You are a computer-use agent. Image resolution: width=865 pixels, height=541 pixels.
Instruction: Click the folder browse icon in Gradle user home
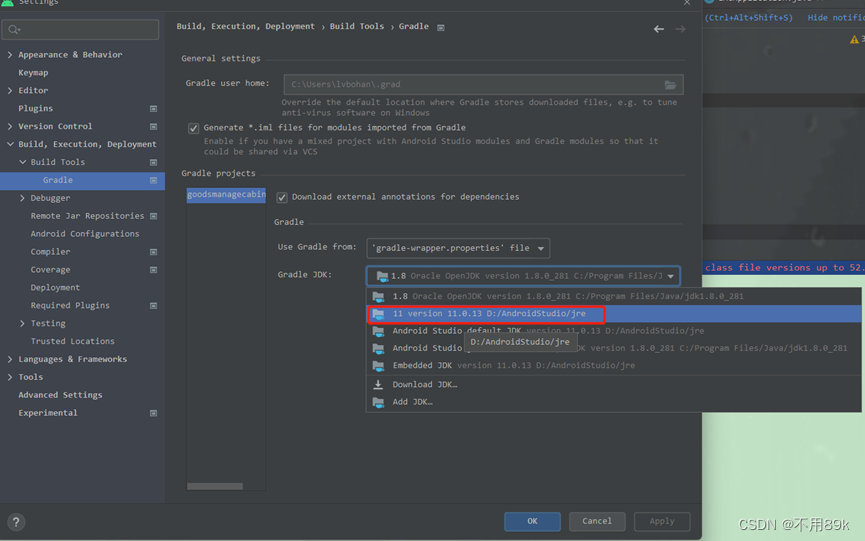pyautogui.click(x=670, y=84)
